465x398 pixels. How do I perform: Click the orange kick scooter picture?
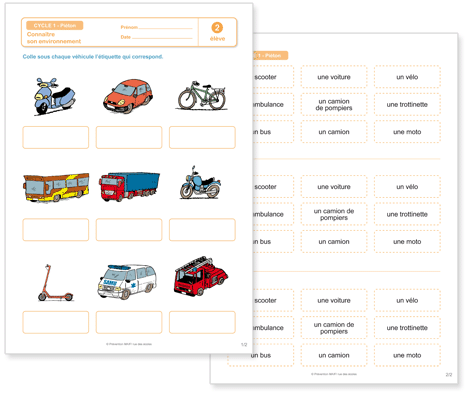(55, 283)
